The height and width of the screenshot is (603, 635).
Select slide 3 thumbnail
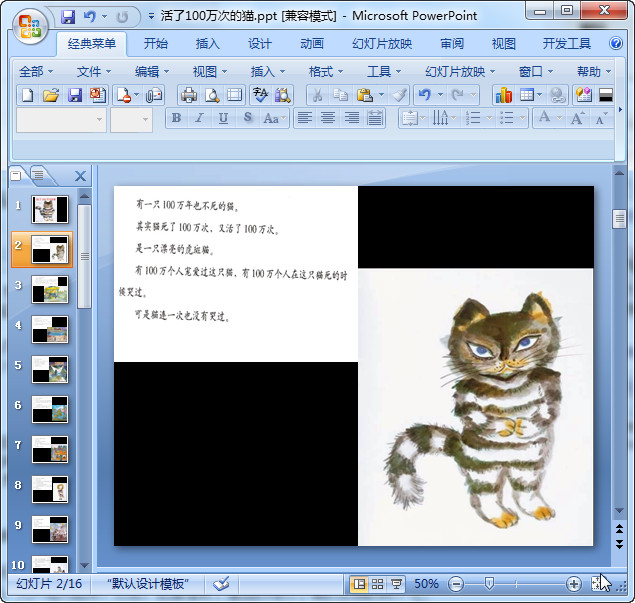[50, 289]
